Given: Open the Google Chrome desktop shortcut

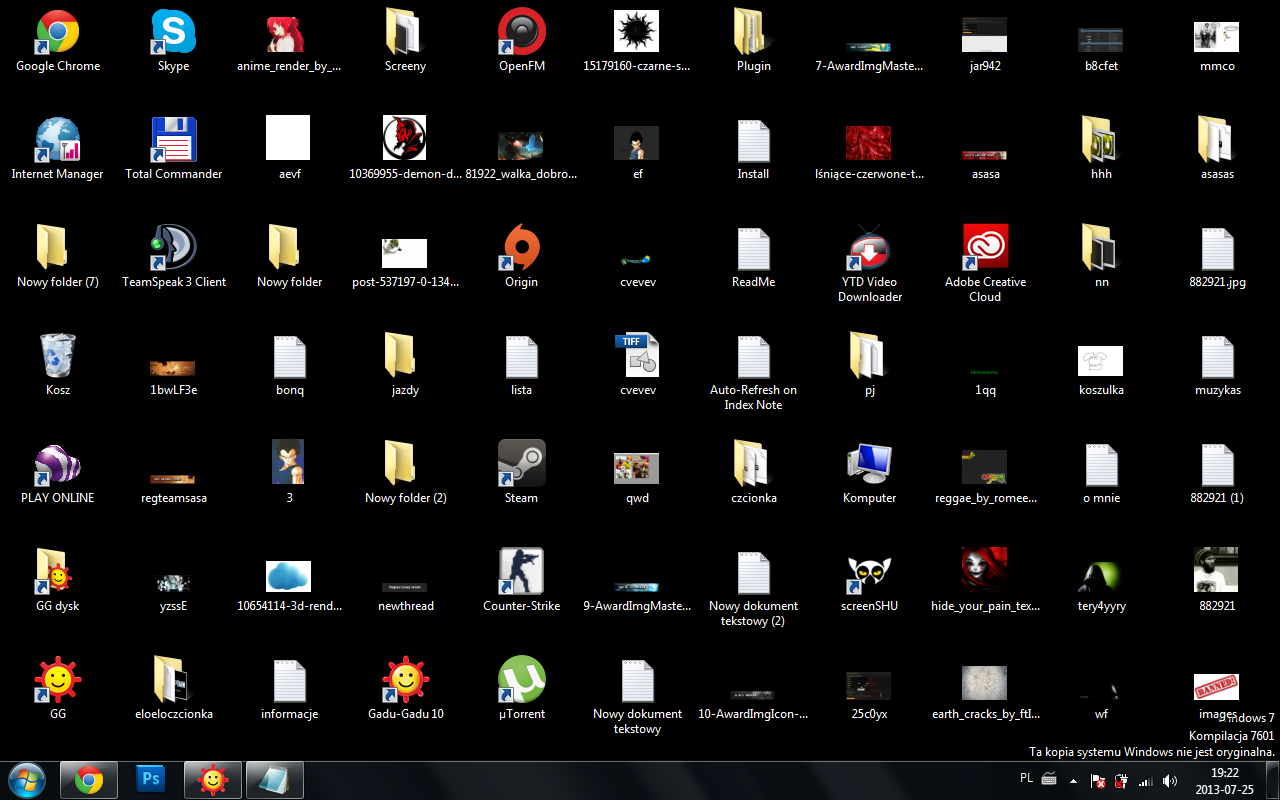Looking at the screenshot, I should (58, 33).
